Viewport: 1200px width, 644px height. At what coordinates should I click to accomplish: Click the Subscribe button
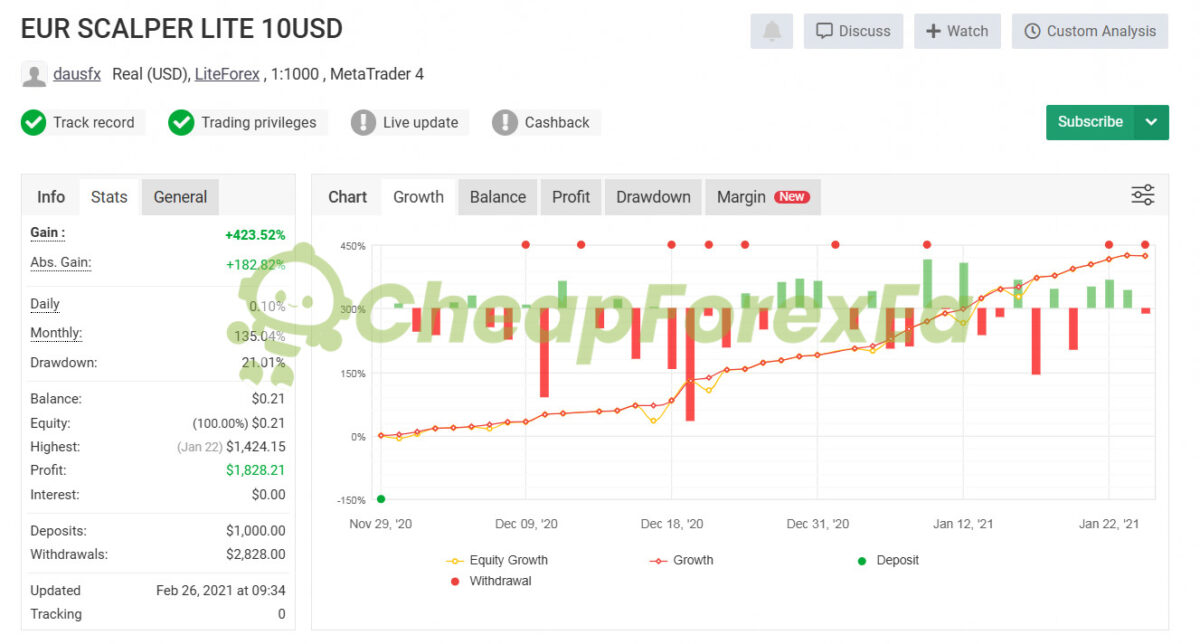coord(1090,122)
